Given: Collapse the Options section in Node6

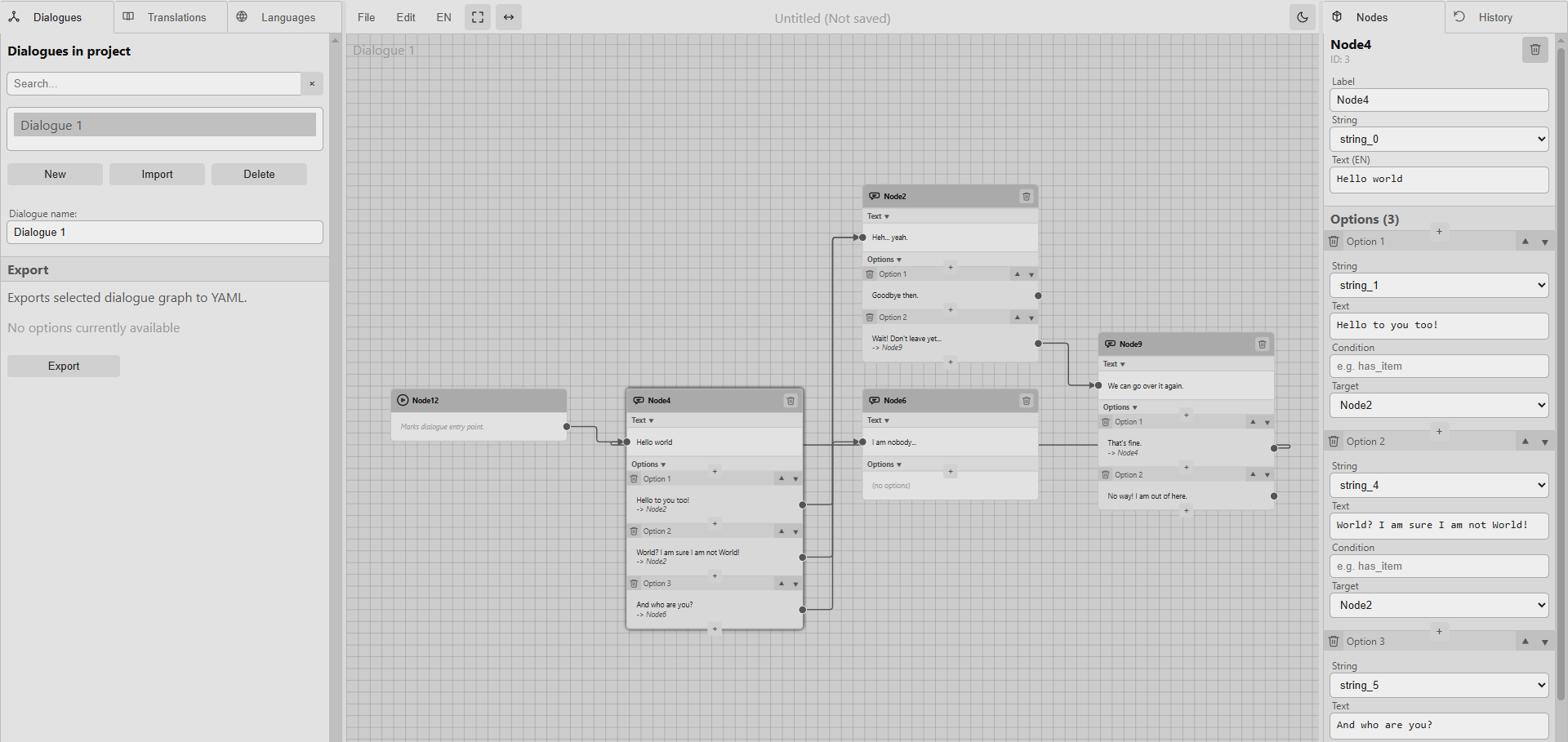Looking at the screenshot, I should click(884, 464).
